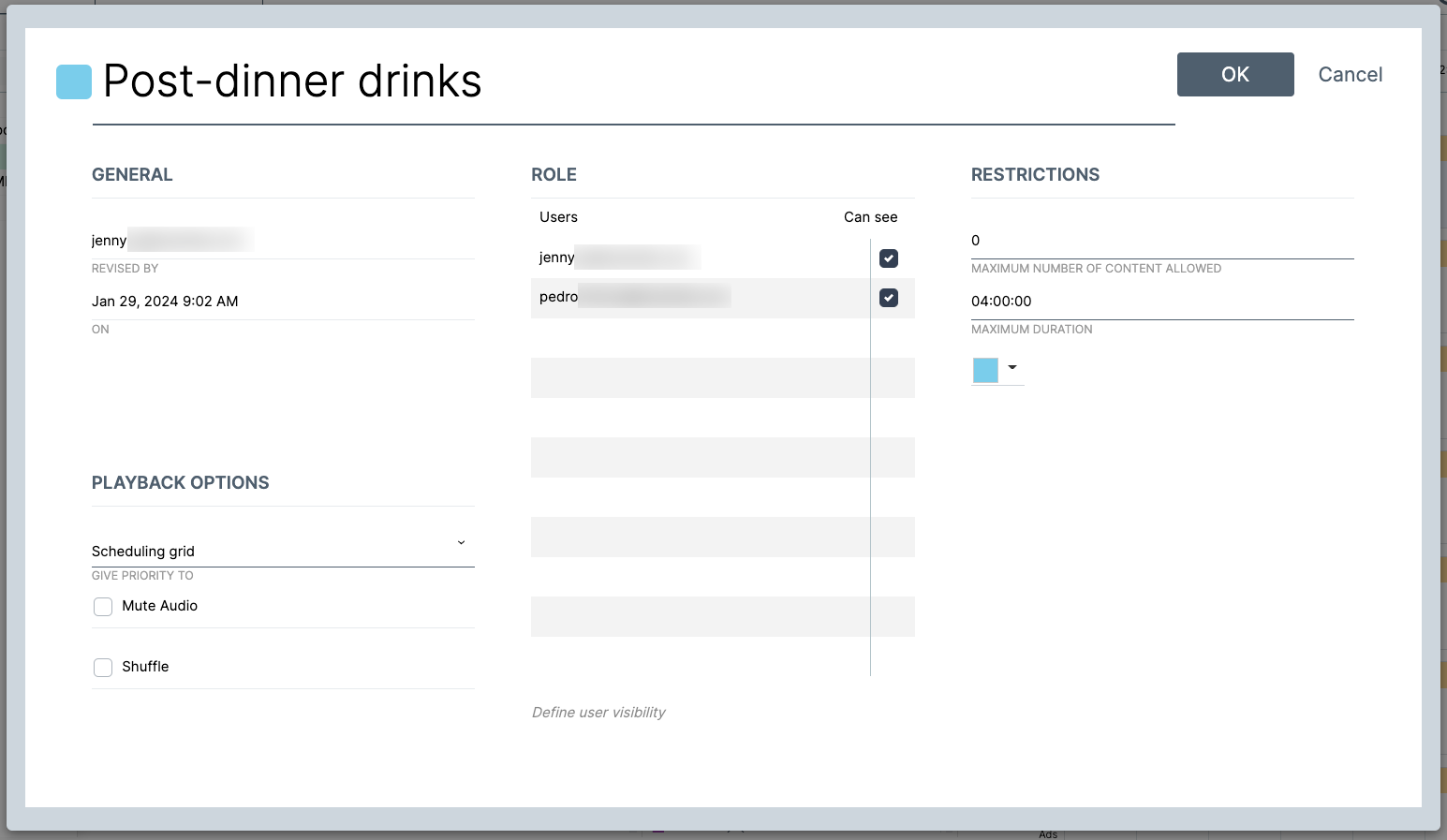
Task: Click the Users column header
Action: 558,217
